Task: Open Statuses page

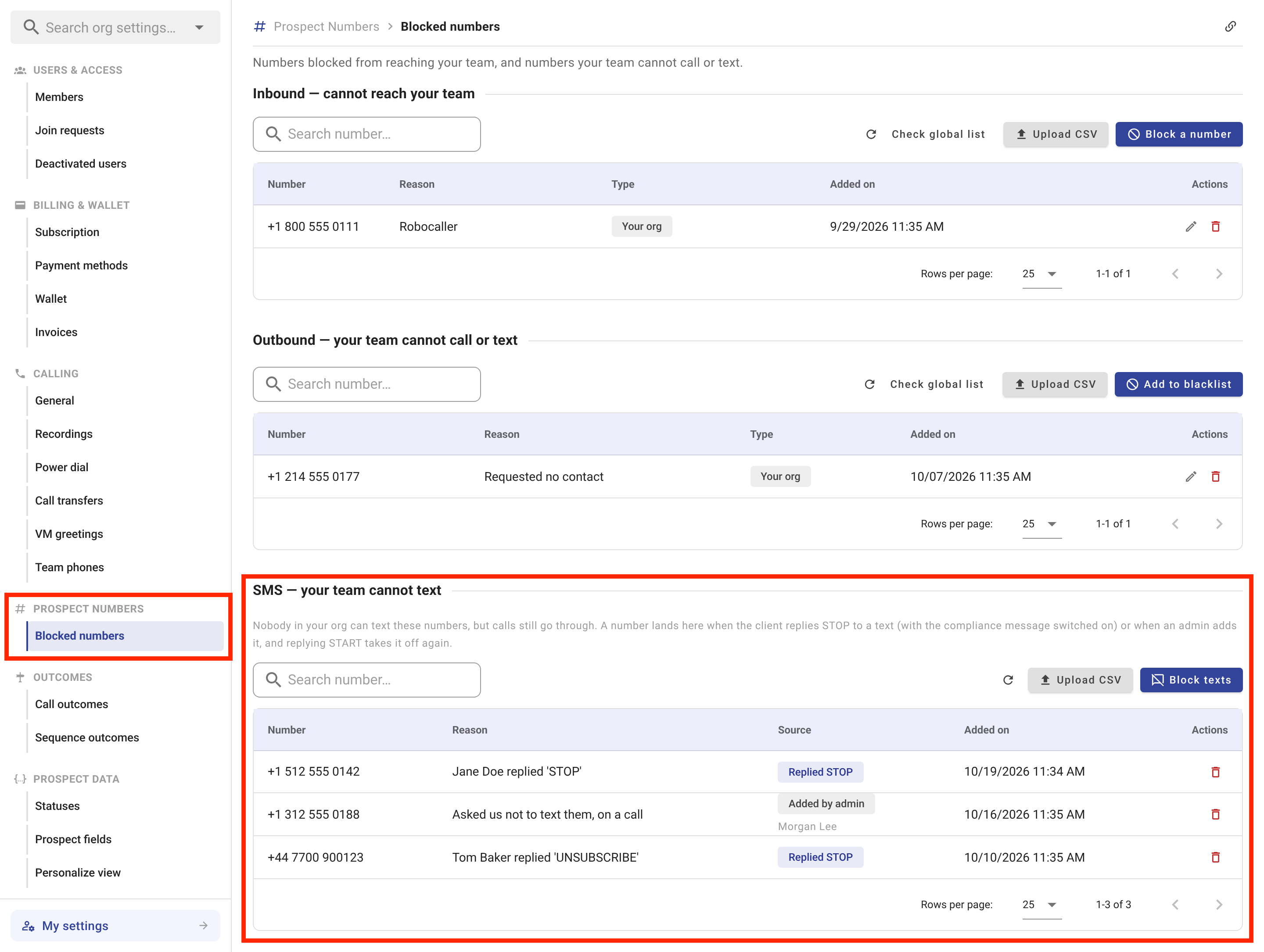Action: point(57,806)
